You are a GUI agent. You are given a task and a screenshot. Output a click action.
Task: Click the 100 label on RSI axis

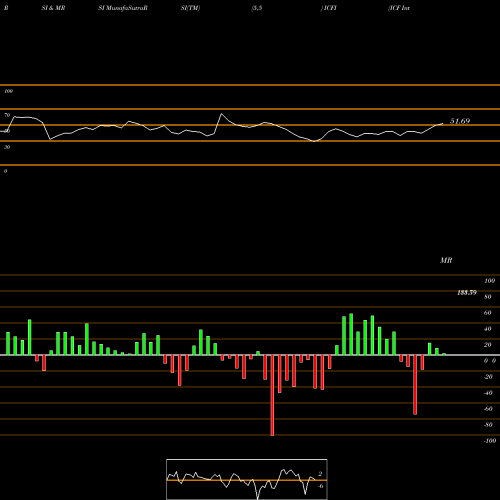8,91
